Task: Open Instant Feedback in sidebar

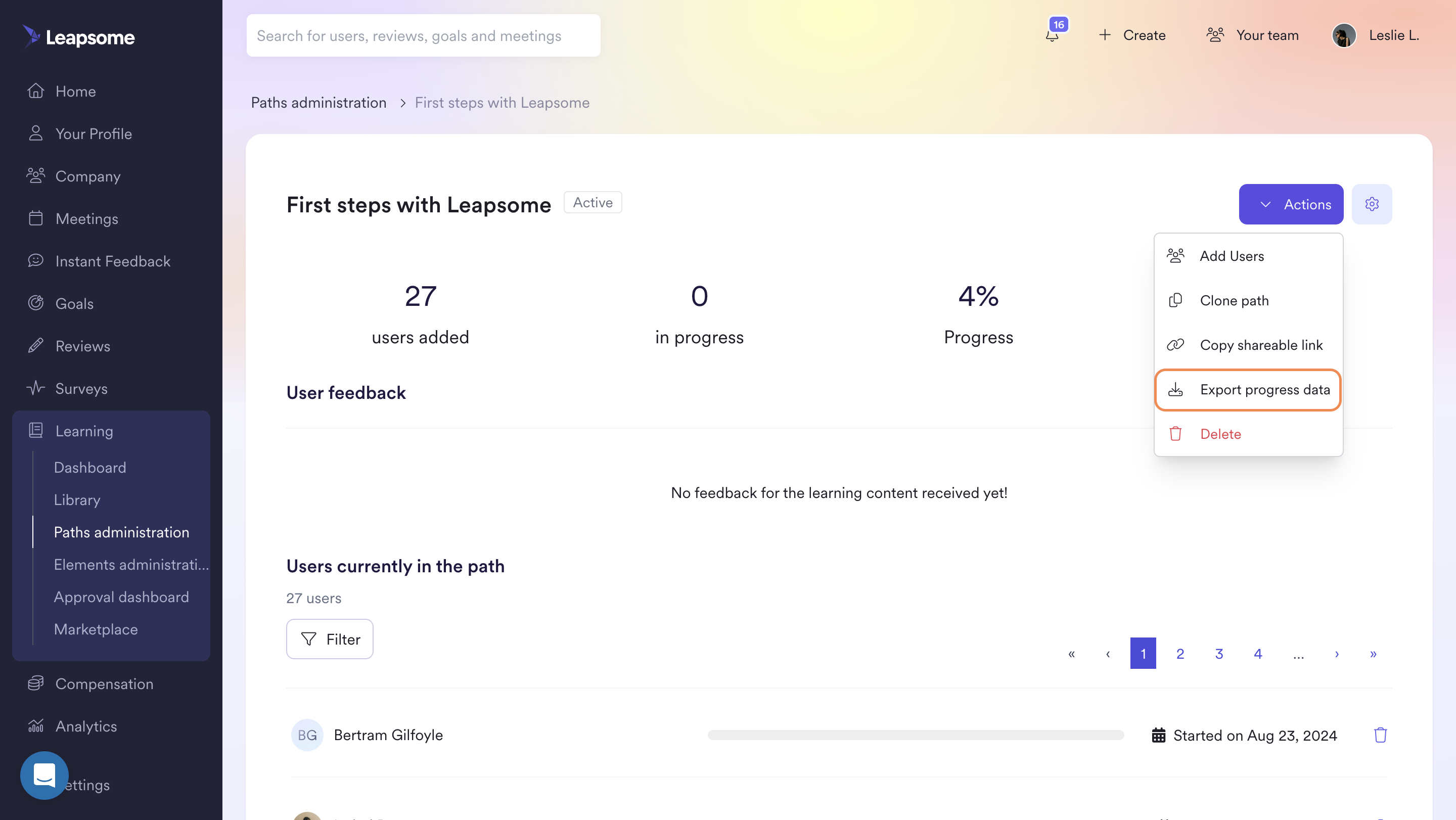Action: pyautogui.click(x=99, y=260)
